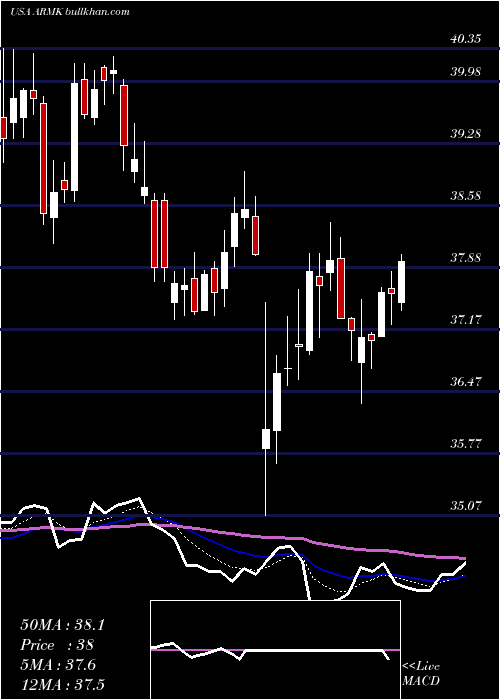
Task: Click the '12MA : 37.5' readout
Action: 62,684
